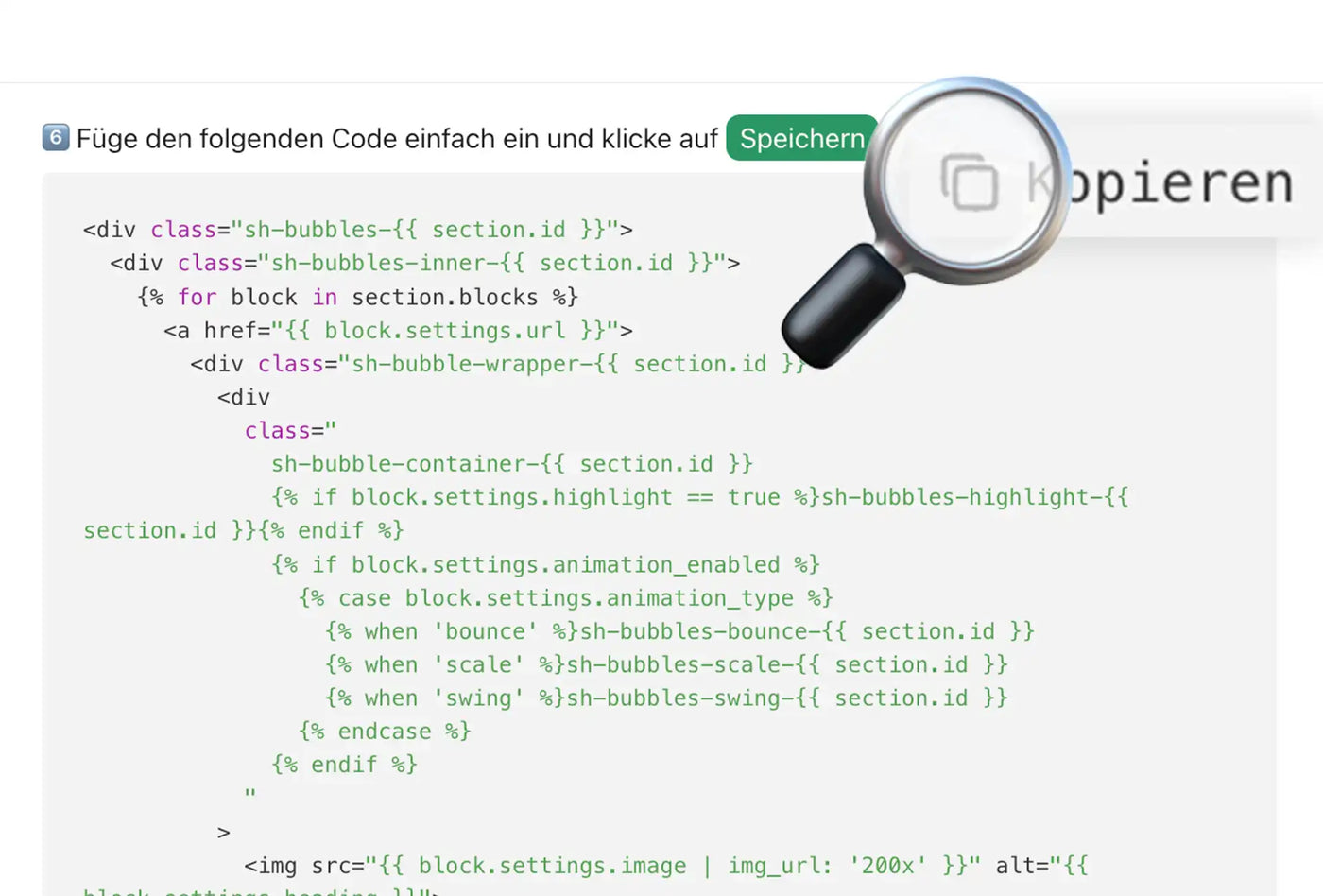Viewport: 1323px width, 896px height.
Task: Click the "if block.settings.animation_enabled" line
Action: [x=545, y=565]
